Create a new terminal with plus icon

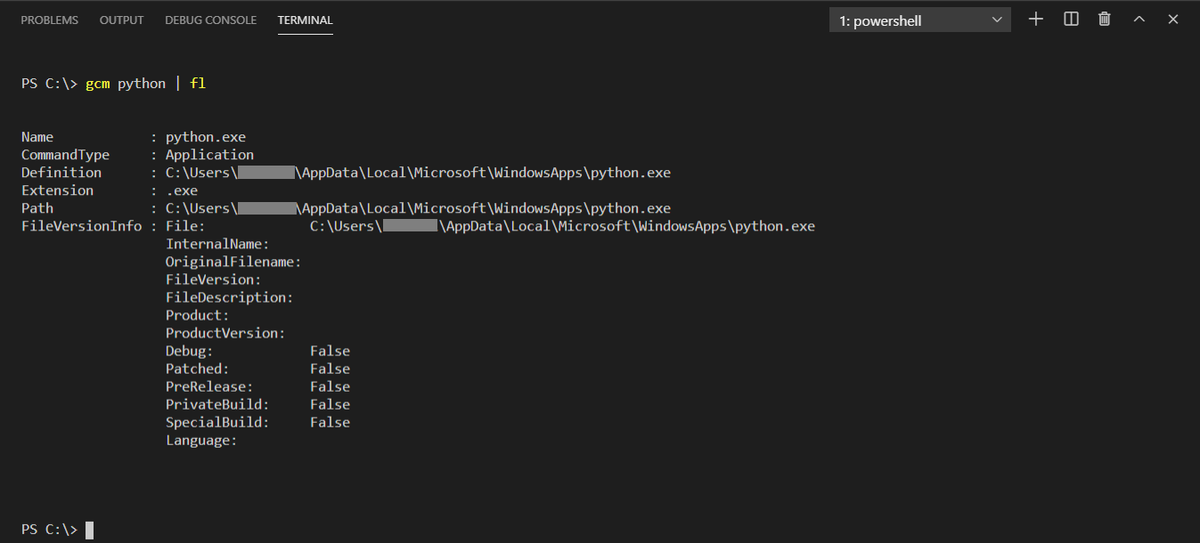point(1036,19)
